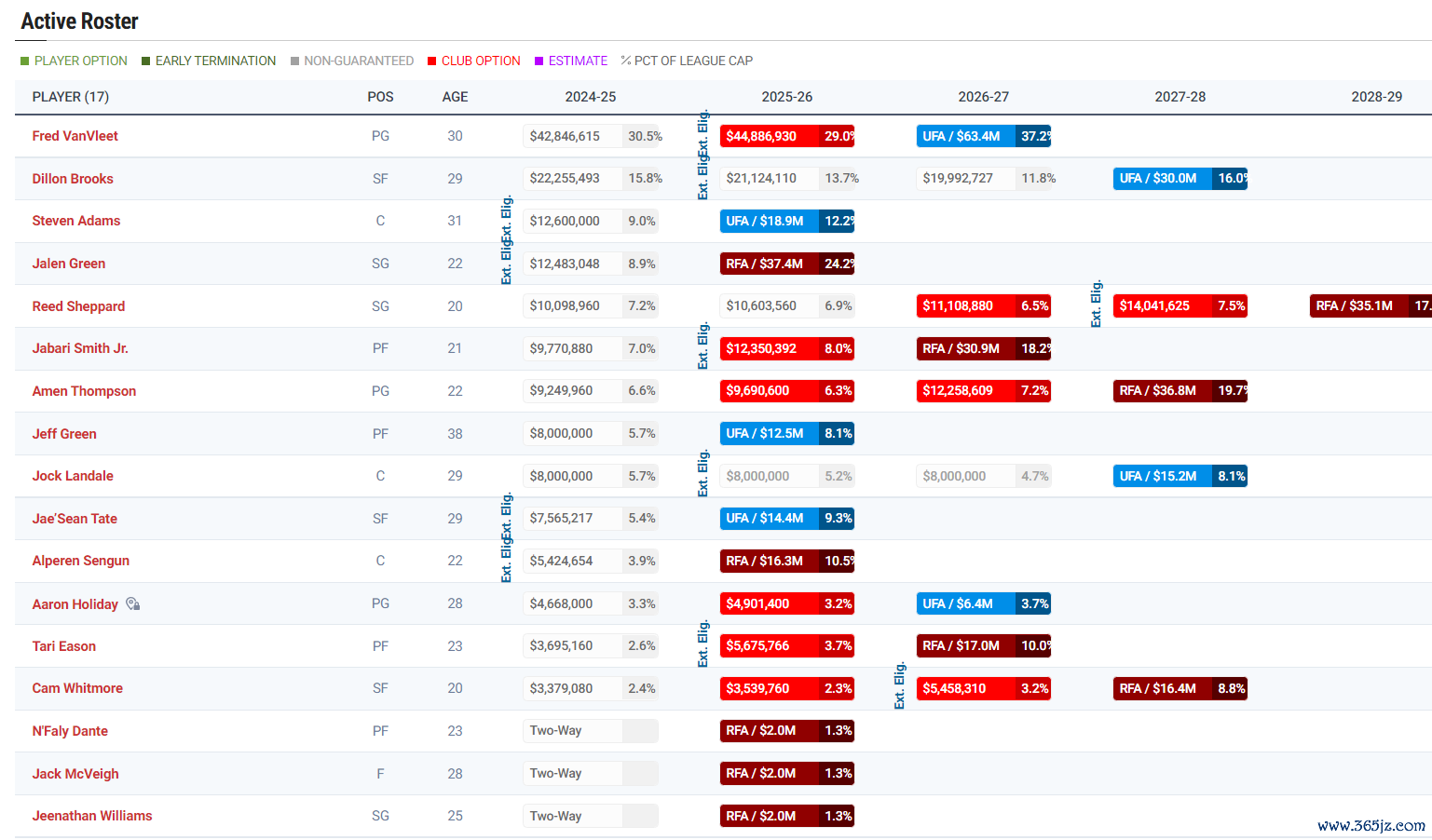The image size is (1432, 840).
Task: Click the dark green EARLY TERMINATION legend square
Action: pyautogui.click(x=146, y=61)
